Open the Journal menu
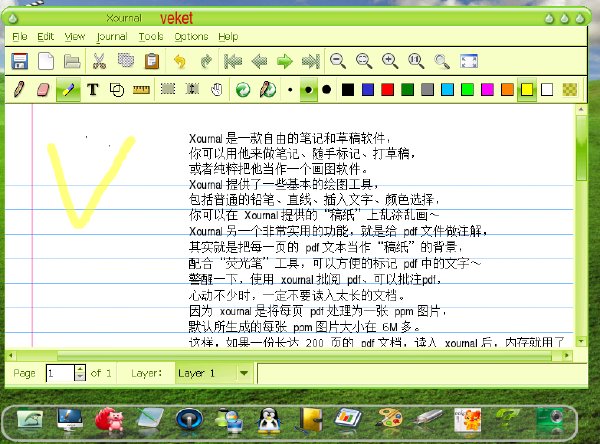 pos(112,36)
